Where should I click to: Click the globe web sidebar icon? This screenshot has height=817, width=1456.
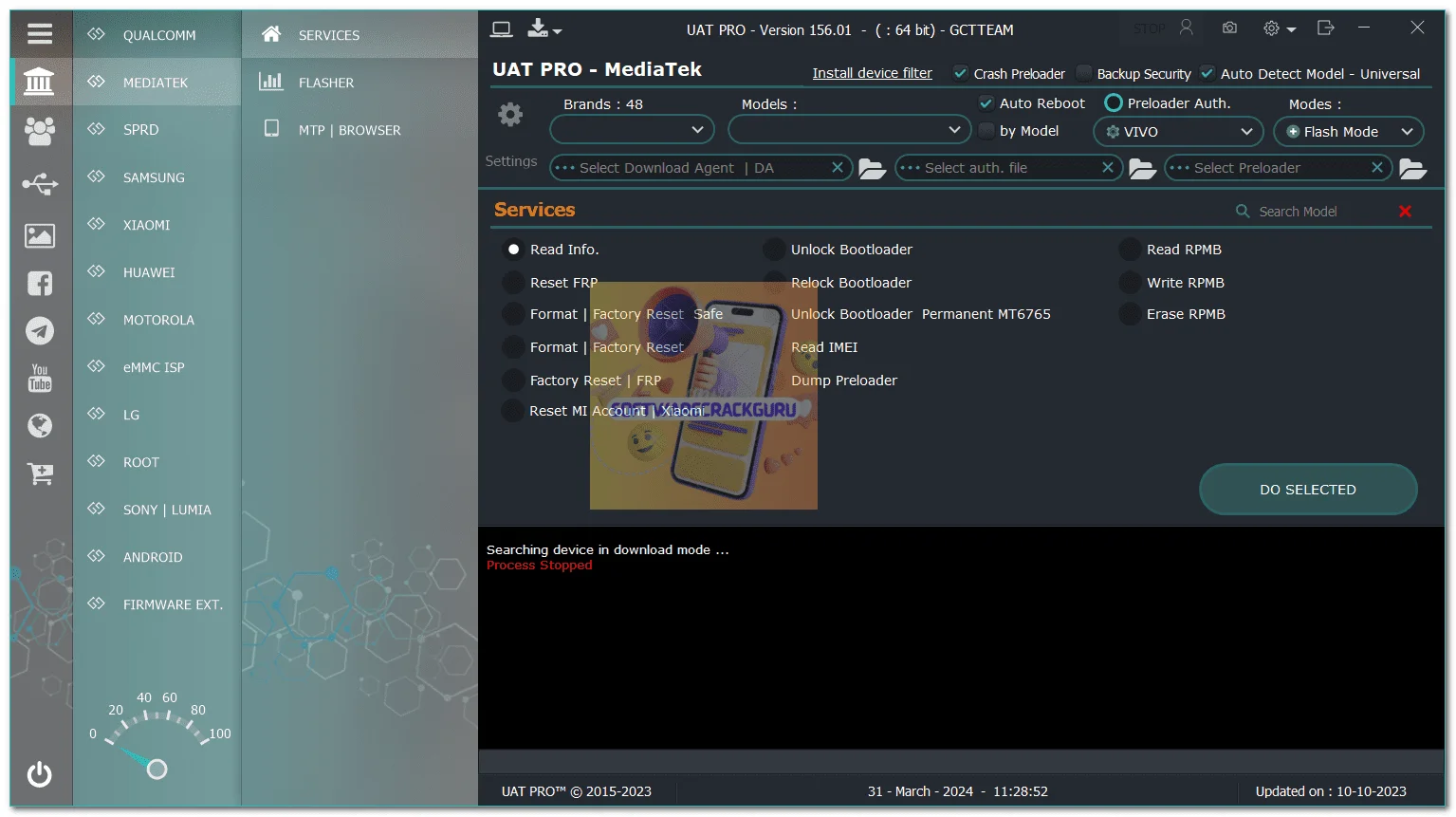(40, 425)
